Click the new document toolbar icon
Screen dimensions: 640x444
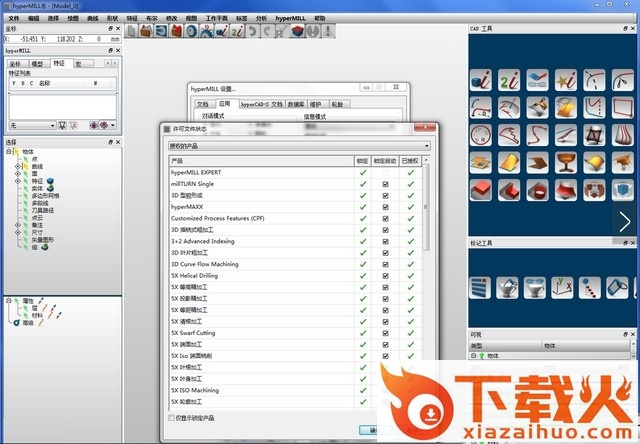131,31
